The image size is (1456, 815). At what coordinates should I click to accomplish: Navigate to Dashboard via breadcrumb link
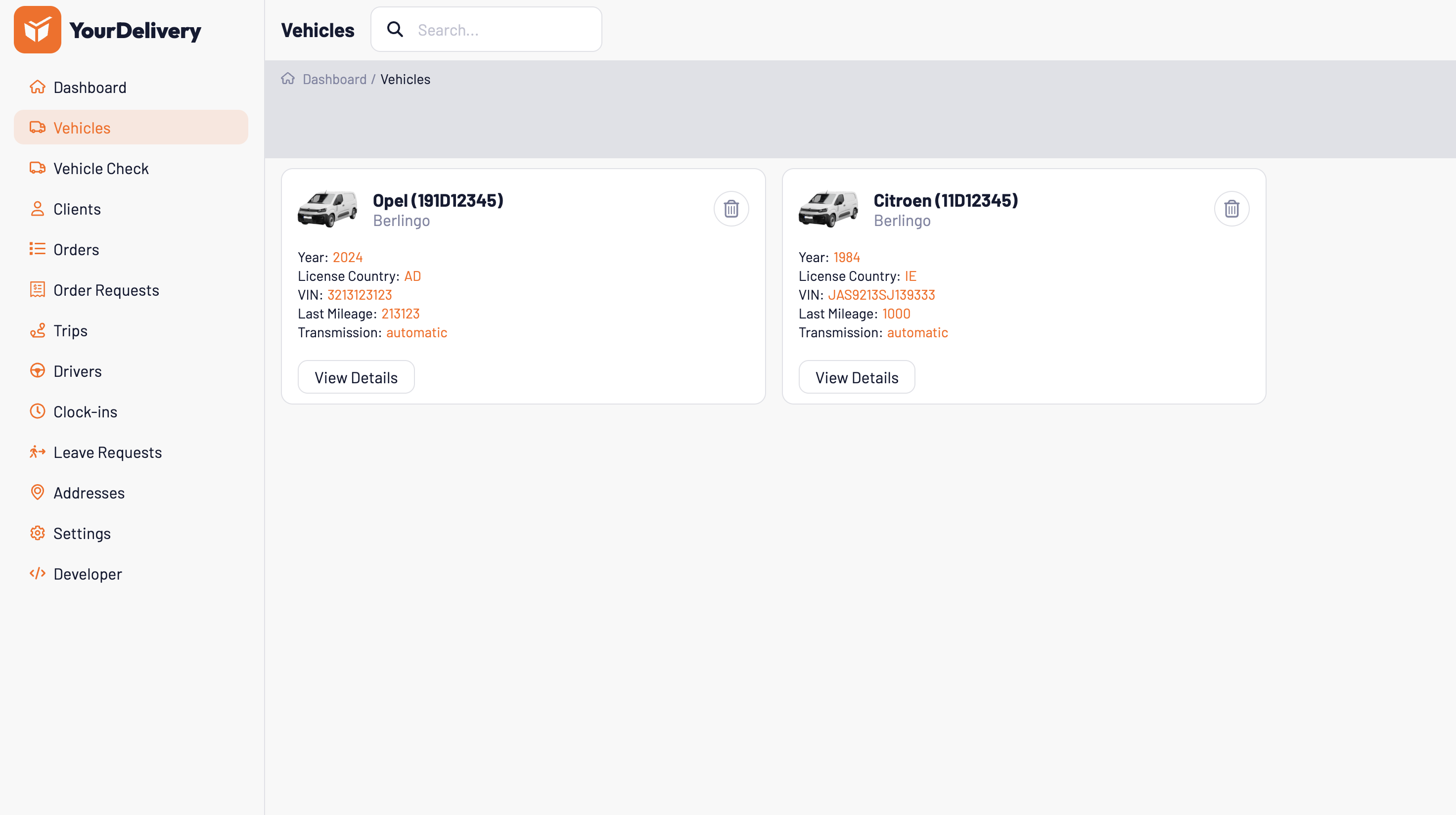[334, 79]
